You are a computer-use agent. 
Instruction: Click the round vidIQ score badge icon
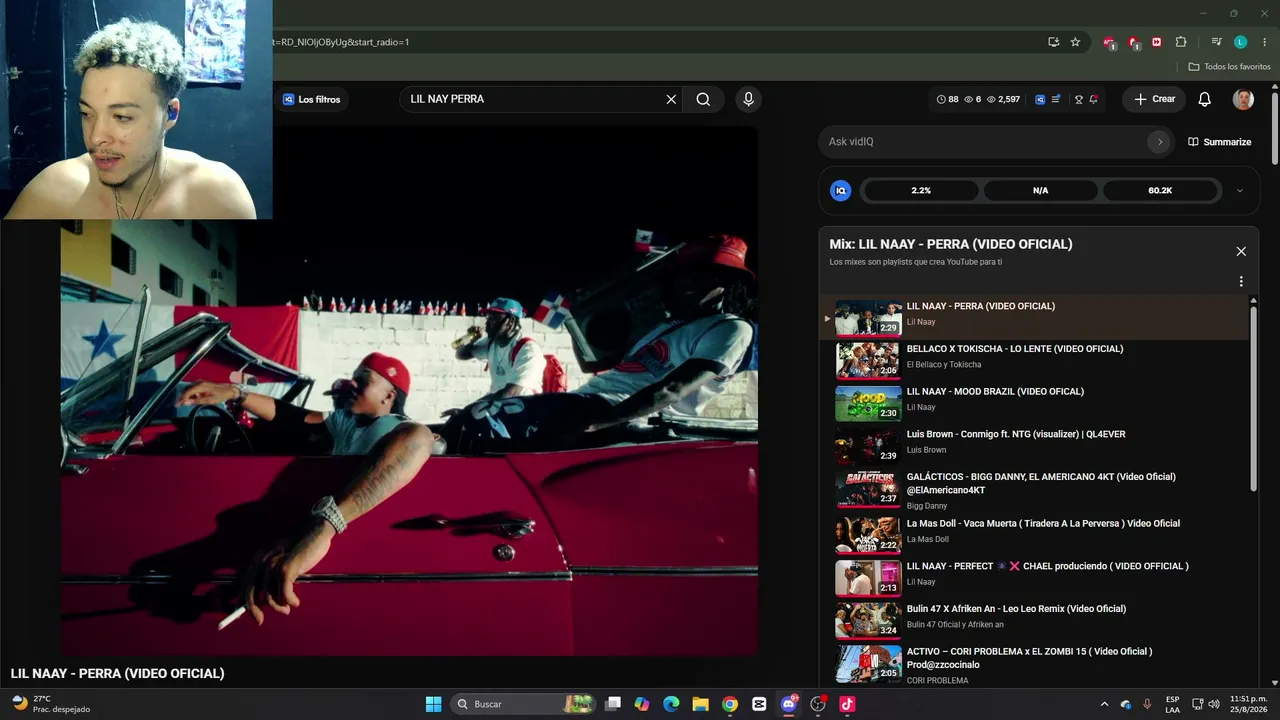pos(841,190)
